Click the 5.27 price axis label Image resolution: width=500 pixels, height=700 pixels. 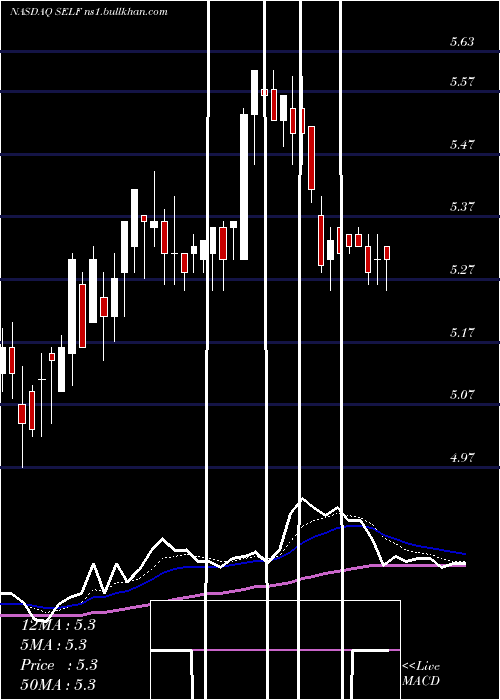[462, 270]
